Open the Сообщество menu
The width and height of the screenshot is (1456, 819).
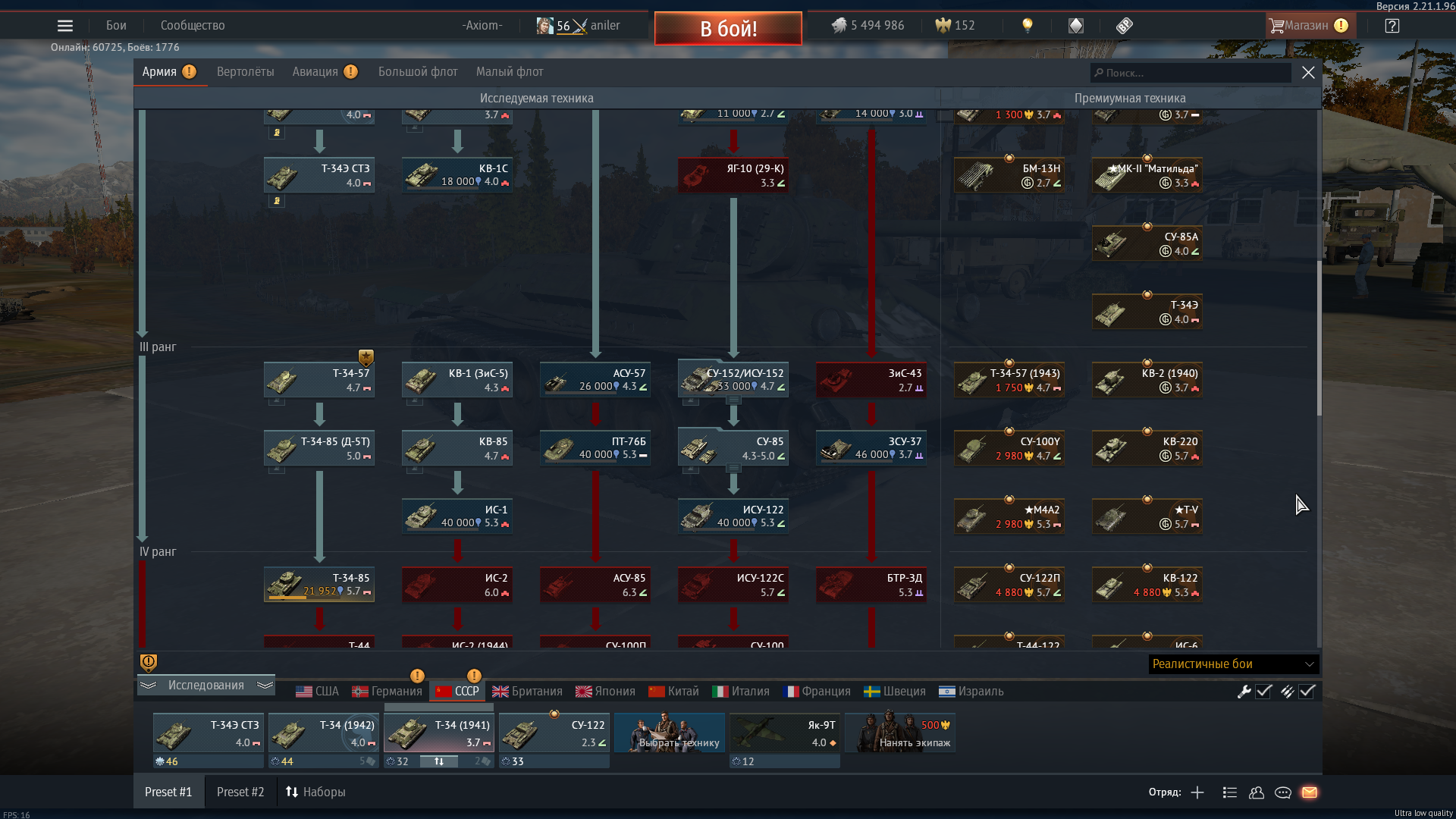193,26
